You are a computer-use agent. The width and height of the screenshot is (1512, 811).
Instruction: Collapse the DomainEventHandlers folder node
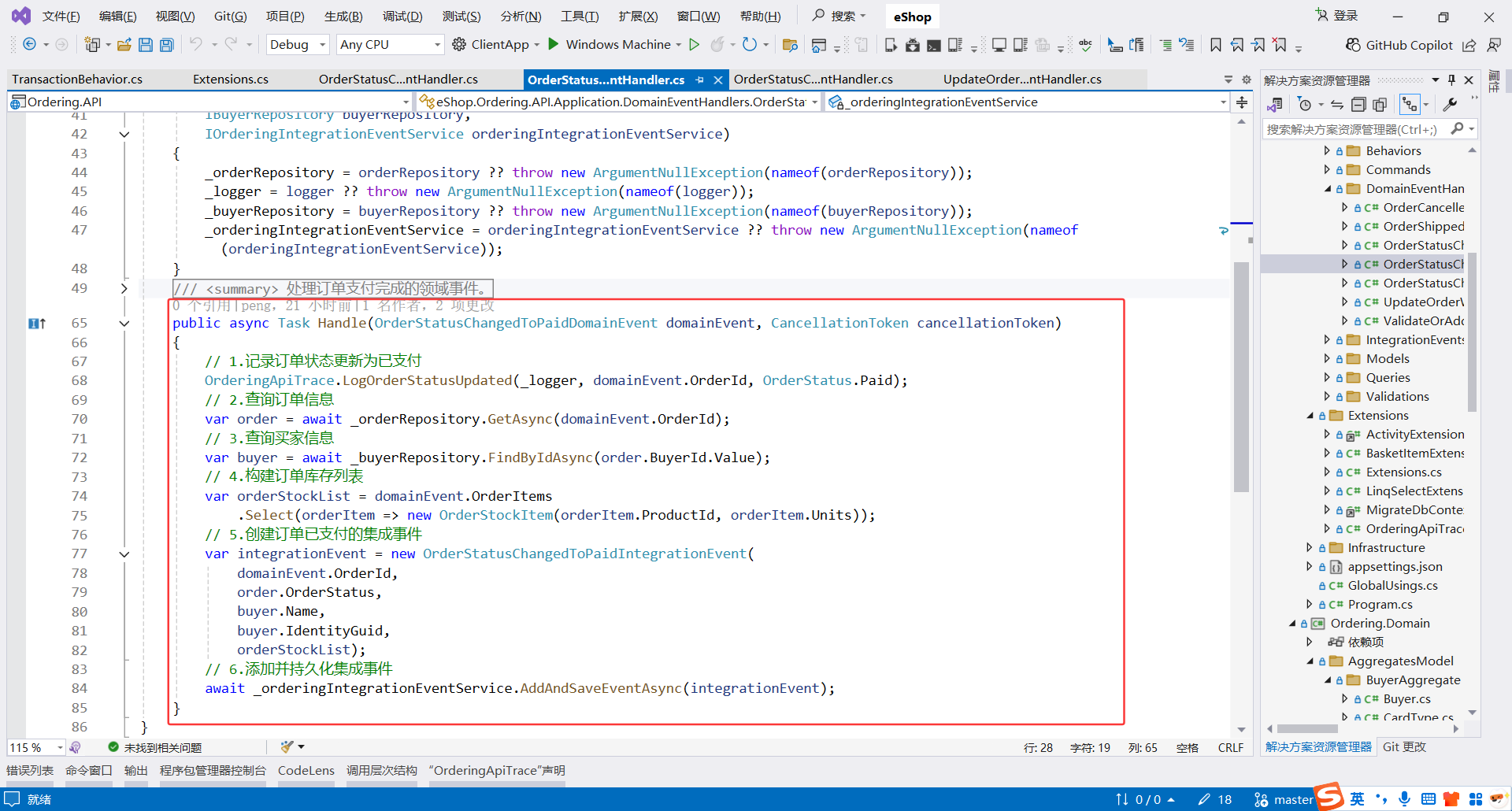click(1327, 188)
